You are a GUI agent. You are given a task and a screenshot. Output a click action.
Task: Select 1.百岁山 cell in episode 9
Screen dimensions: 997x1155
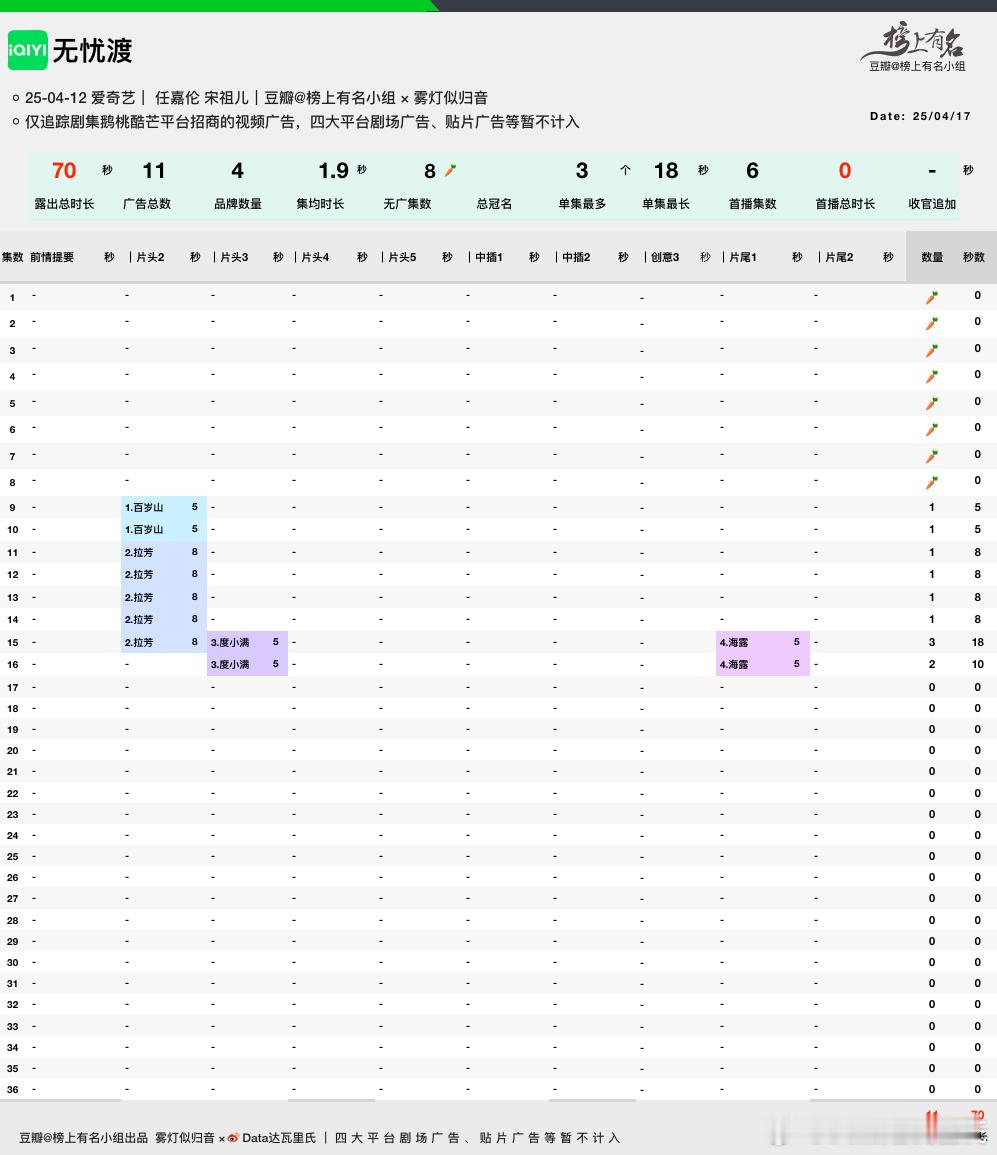(x=163, y=508)
